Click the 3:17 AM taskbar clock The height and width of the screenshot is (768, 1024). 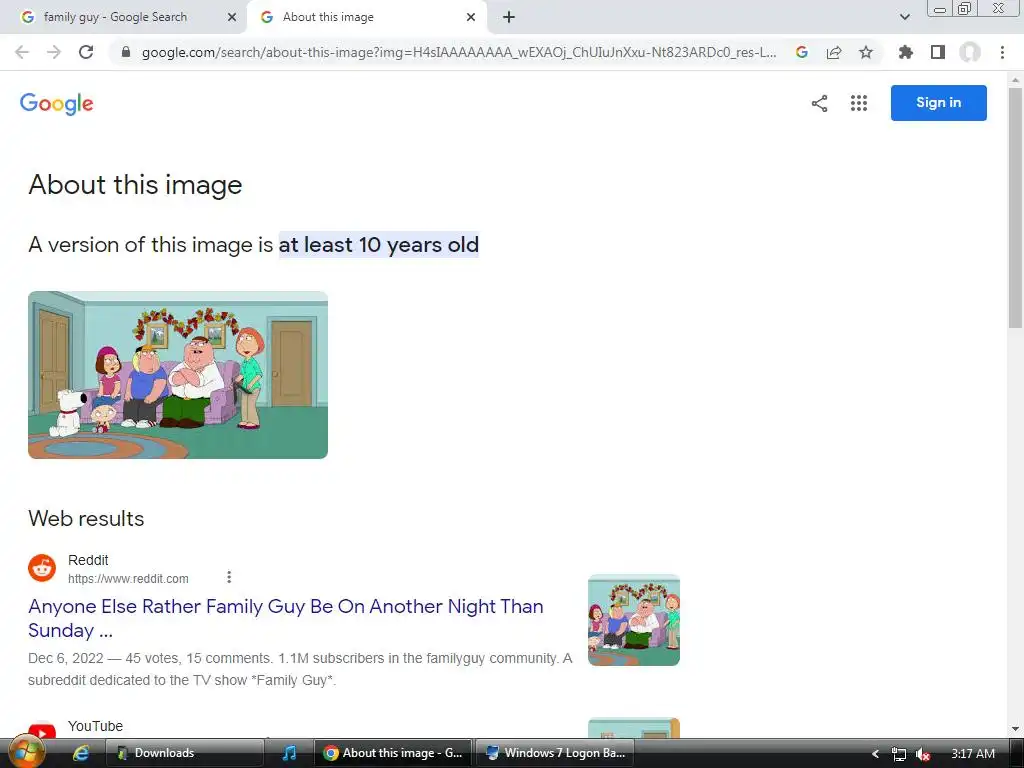[972, 753]
